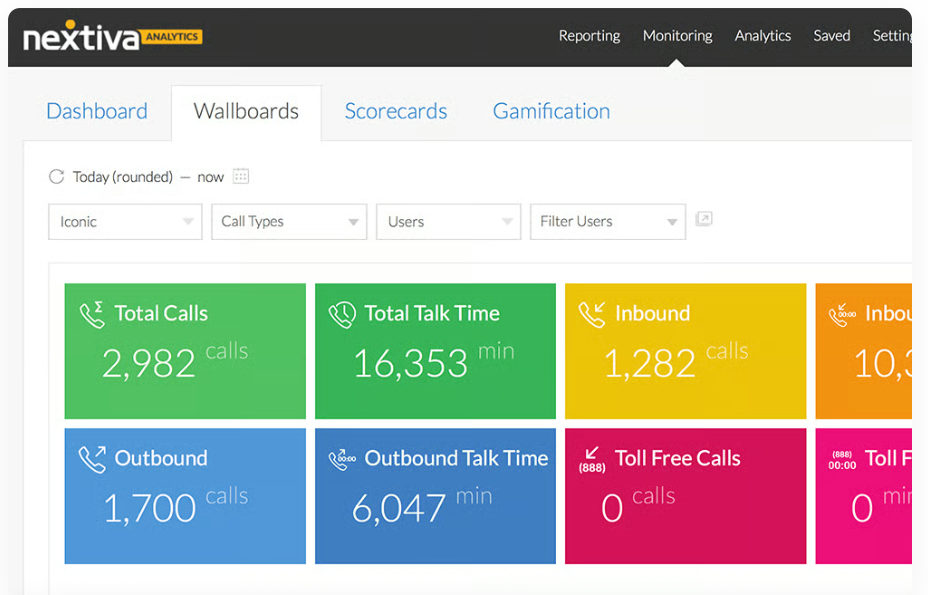This screenshot has height=595, width=928.
Task: Click the 1,282 calls value
Action: [x=676, y=361]
